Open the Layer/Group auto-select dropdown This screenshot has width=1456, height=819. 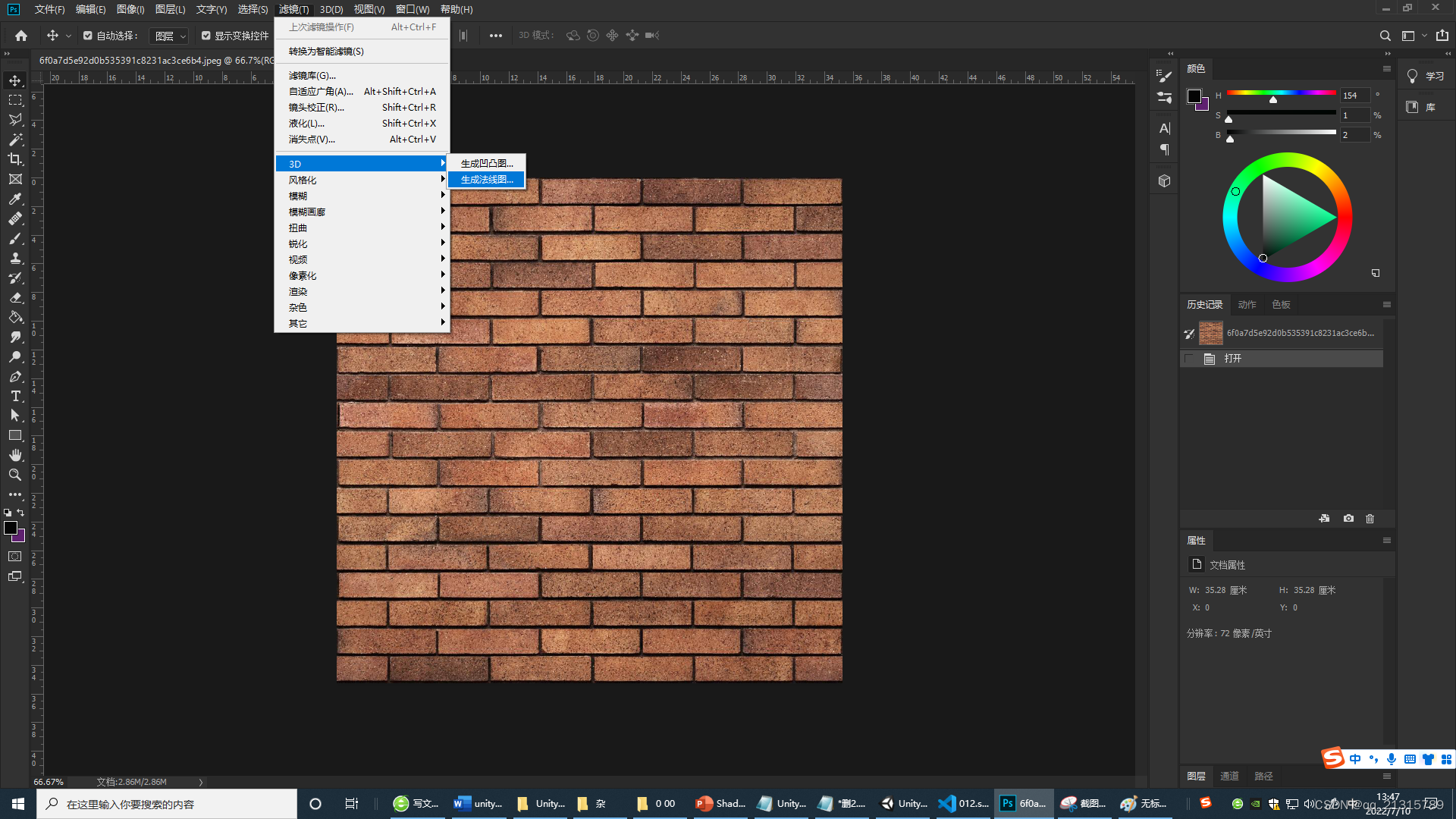click(x=169, y=36)
